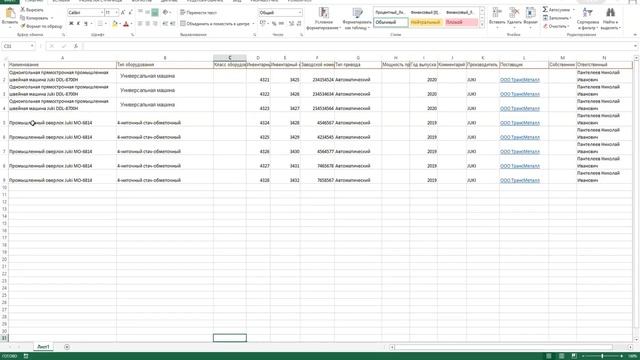Expand cell styles gallery
The height and width of the screenshot is (360, 640).
coord(482,25)
